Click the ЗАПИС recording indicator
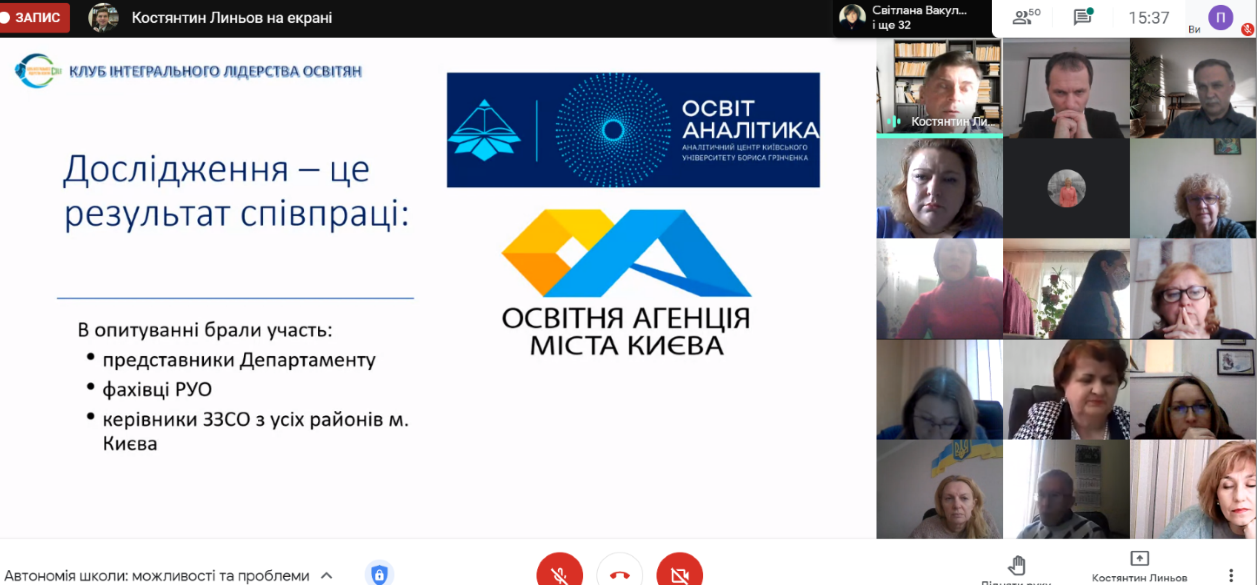The image size is (1257, 585). (35, 17)
